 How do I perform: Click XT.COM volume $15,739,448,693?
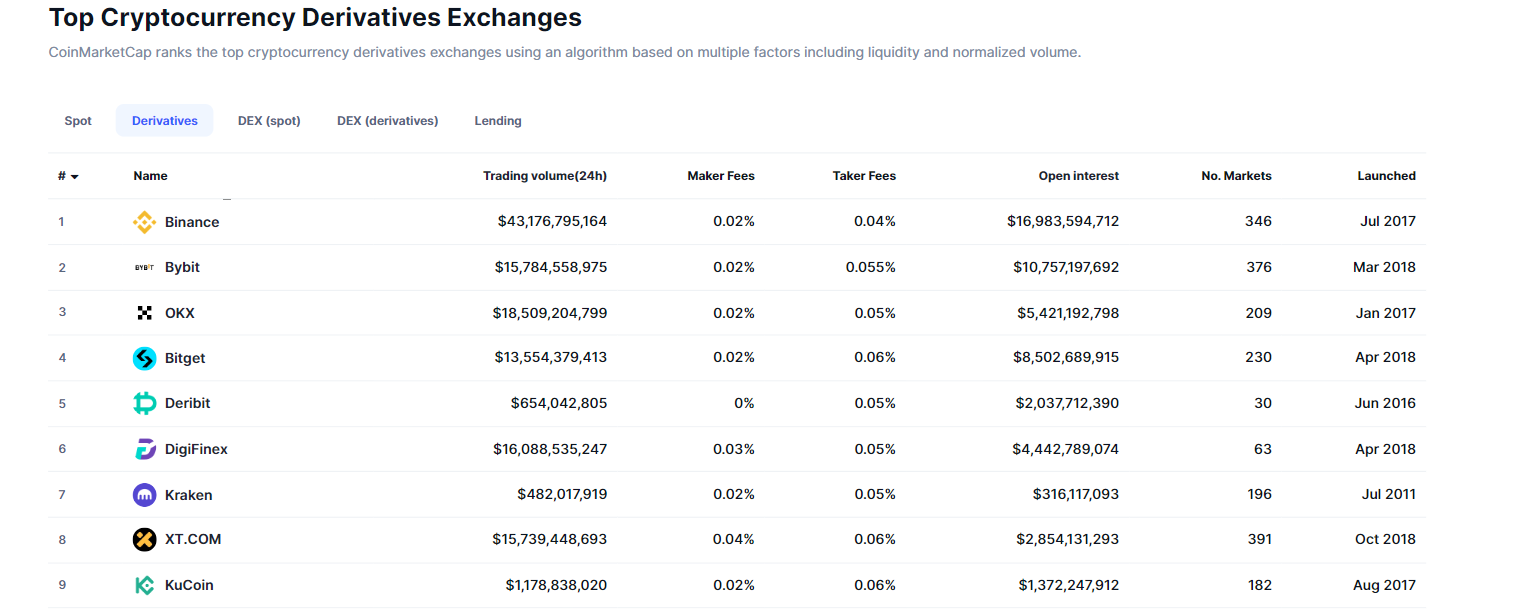tap(550, 539)
